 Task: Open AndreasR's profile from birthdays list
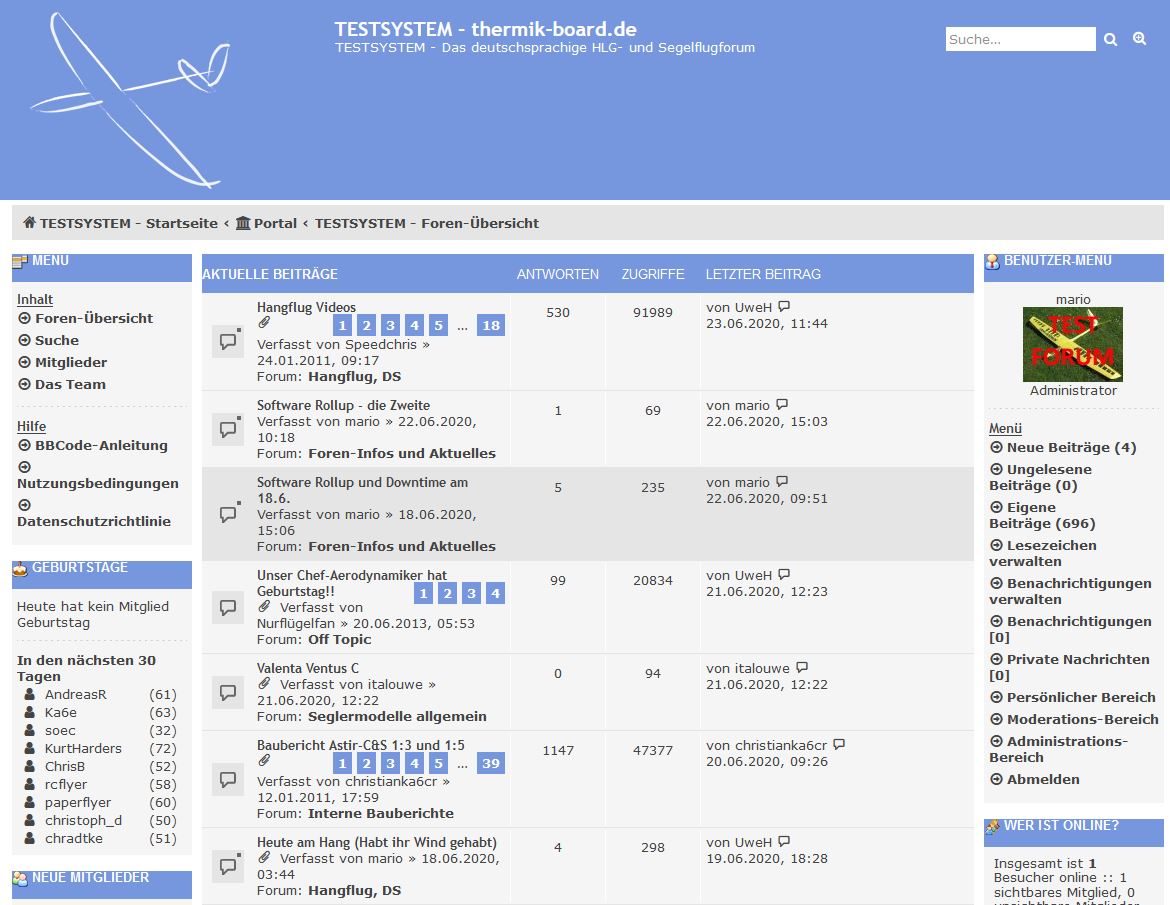[x=75, y=694]
